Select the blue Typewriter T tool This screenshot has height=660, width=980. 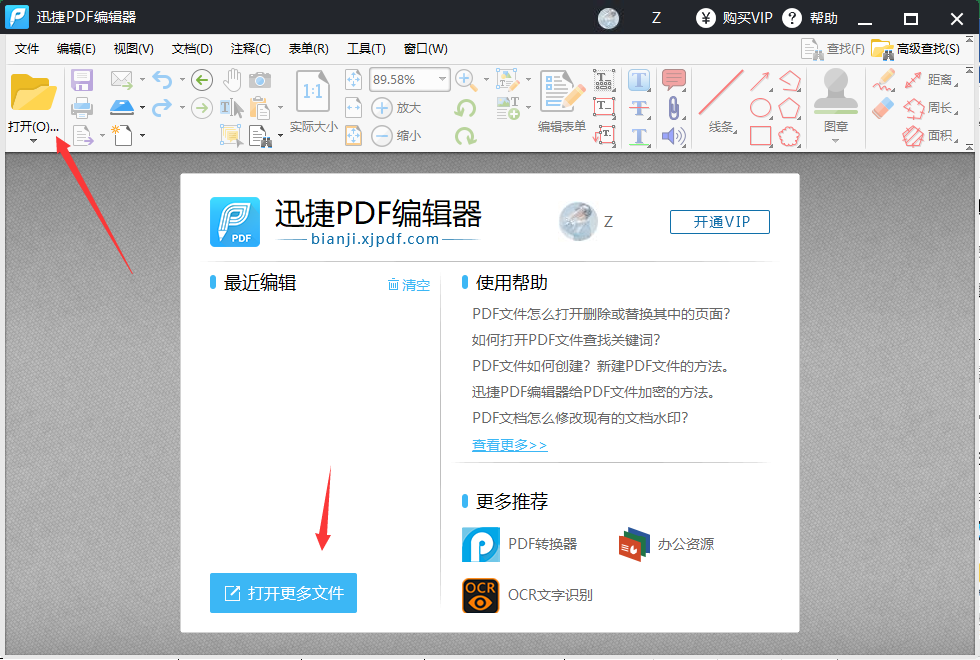click(639, 80)
